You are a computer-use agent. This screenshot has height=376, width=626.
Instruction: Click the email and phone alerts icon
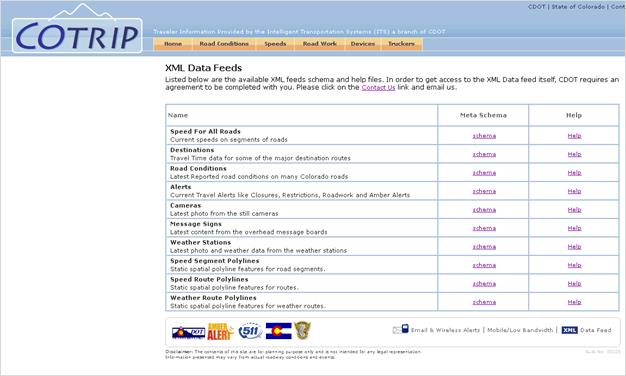click(400, 329)
